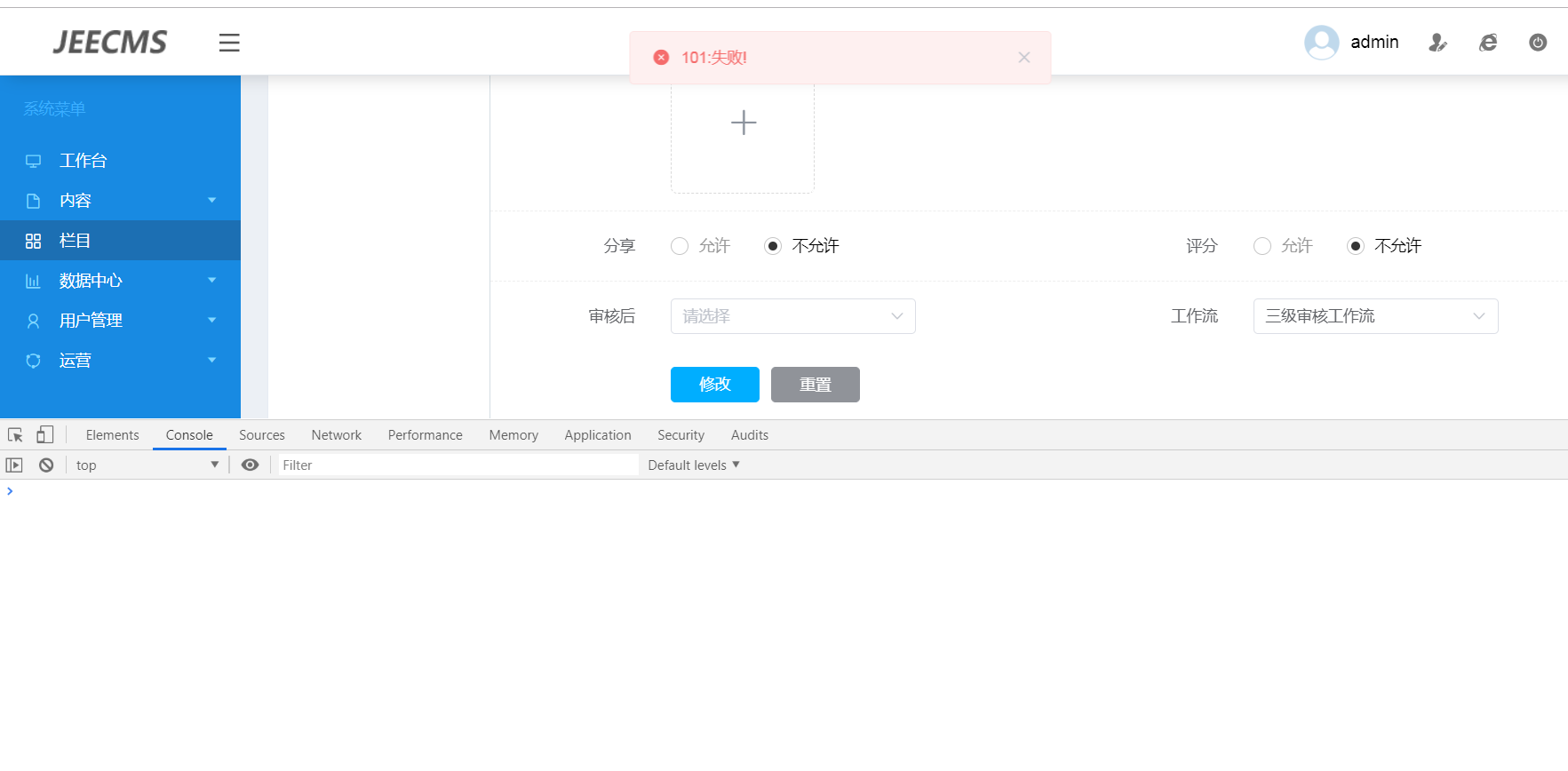The height and width of the screenshot is (771, 1568).
Task: Switch to the Console tab
Action: pos(189,435)
